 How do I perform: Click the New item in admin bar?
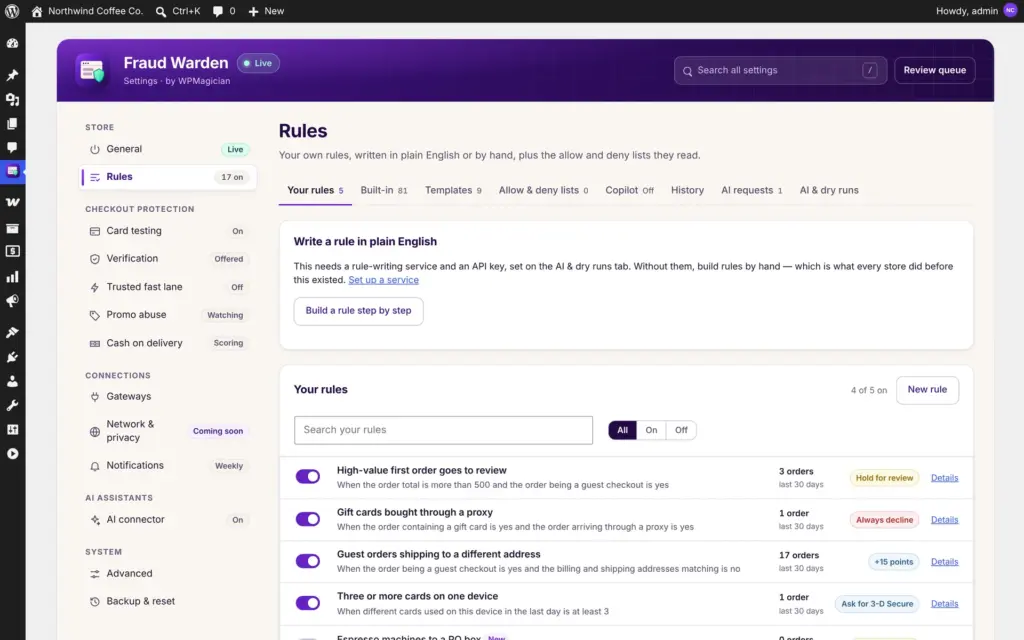coord(266,11)
